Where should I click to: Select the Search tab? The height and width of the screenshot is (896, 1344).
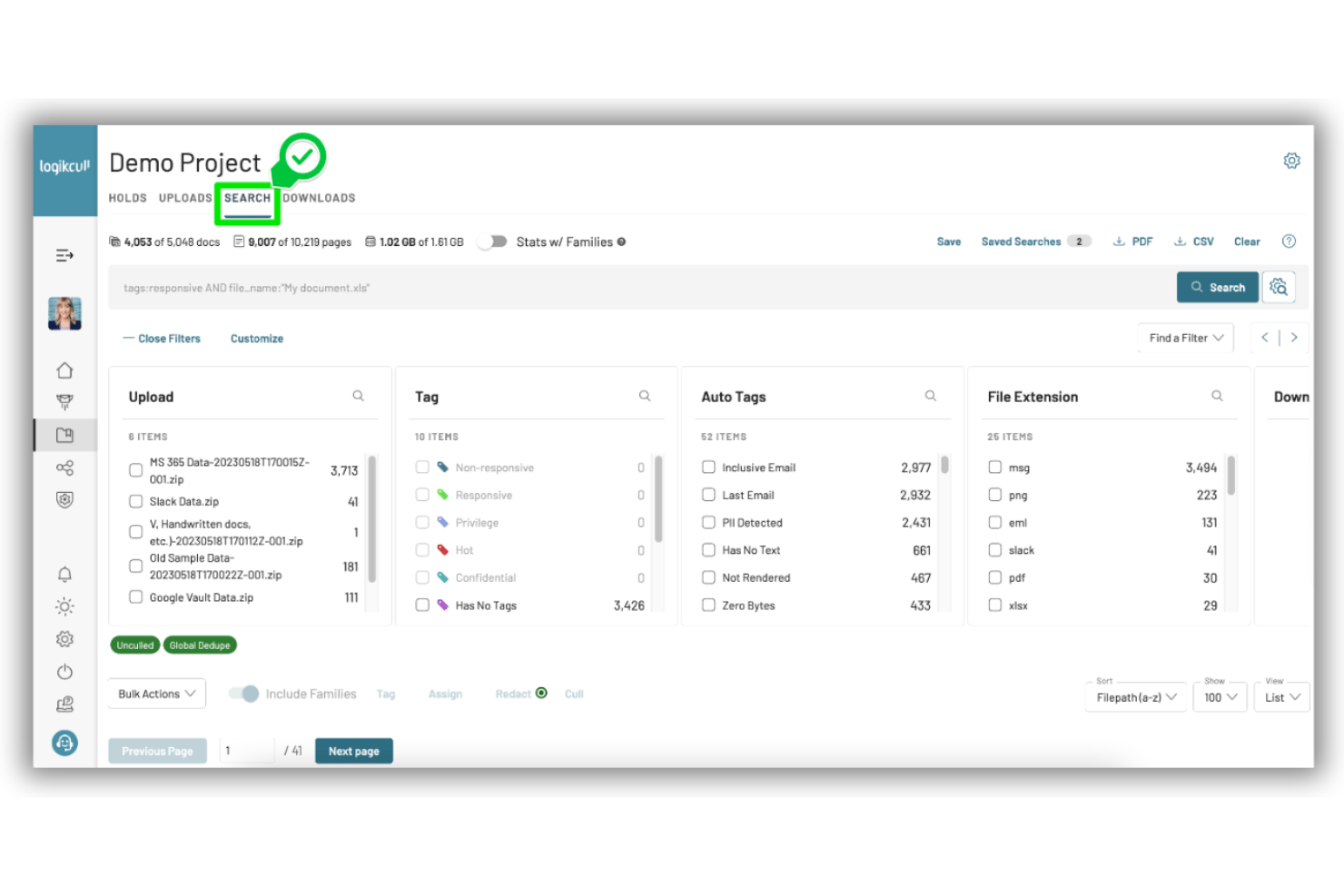click(x=248, y=198)
